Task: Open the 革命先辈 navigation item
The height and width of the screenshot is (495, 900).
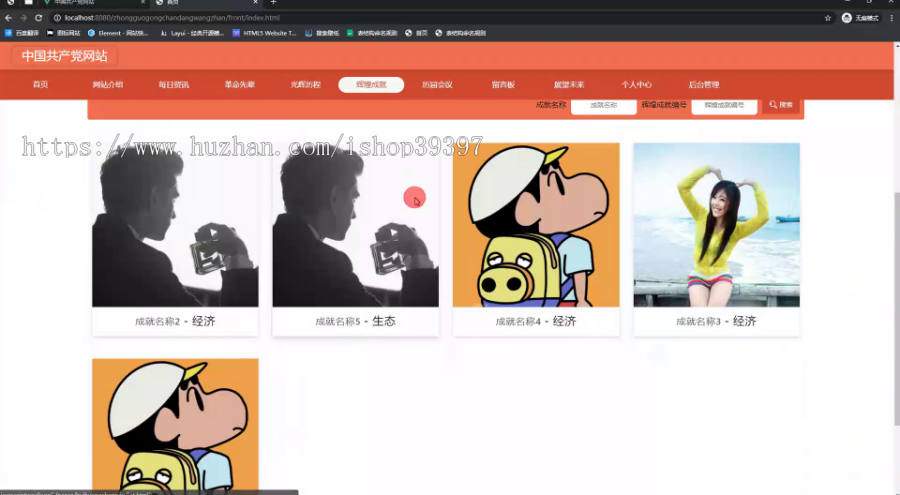Action: click(239, 84)
